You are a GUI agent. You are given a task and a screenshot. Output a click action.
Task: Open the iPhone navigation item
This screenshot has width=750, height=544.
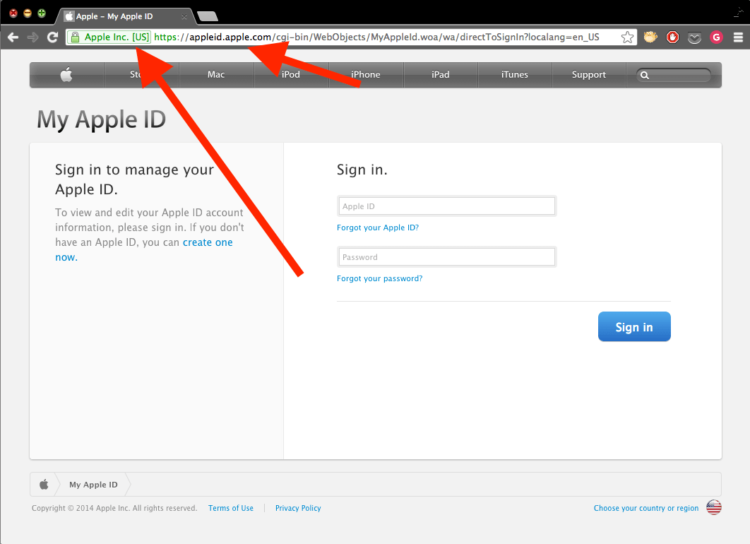[365, 75]
